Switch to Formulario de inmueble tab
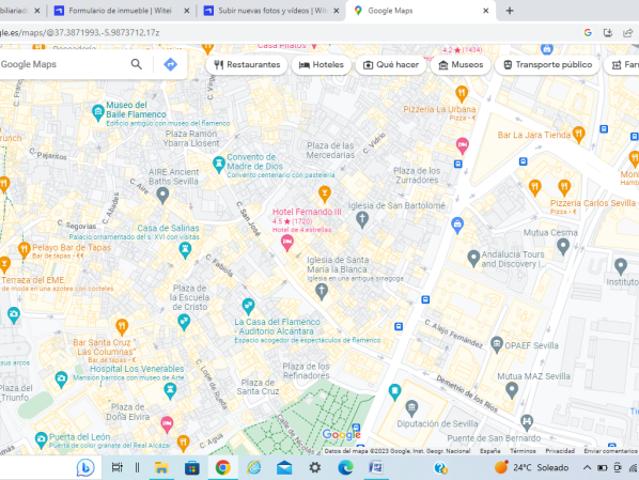Screen dimensions: 639x480 tap(120, 11)
